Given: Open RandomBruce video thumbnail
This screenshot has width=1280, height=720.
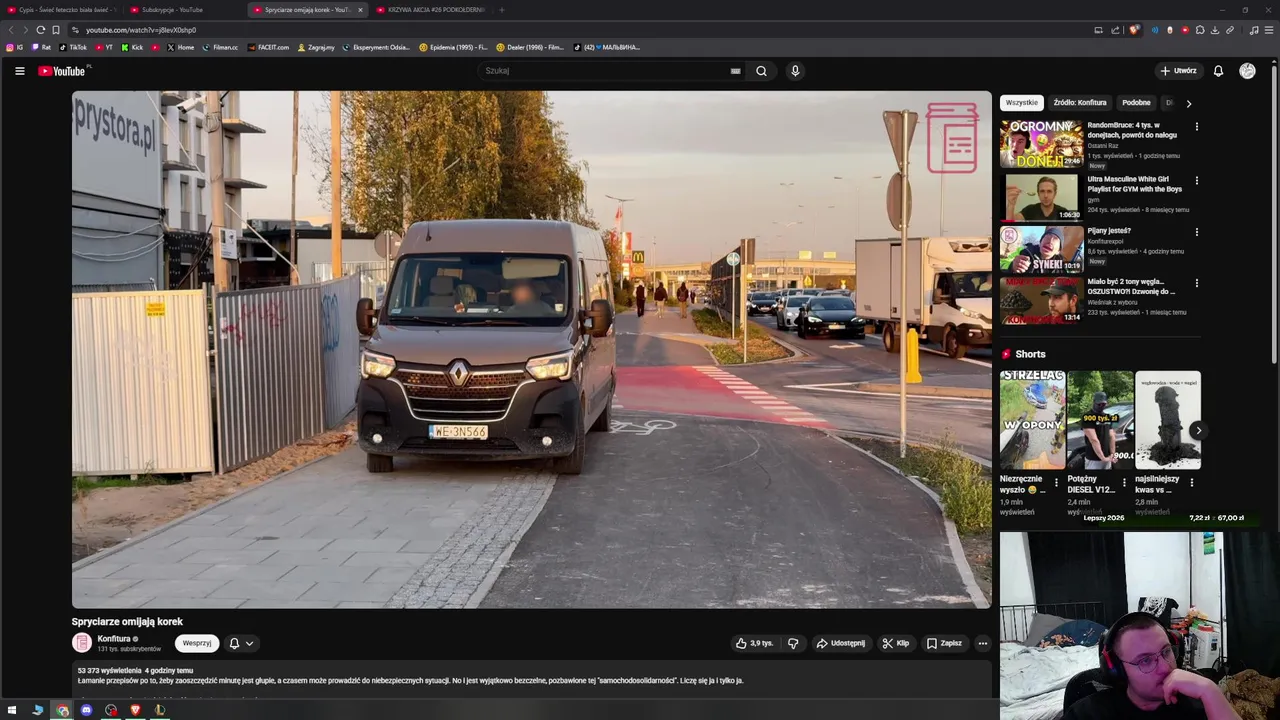Looking at the screenshot, I should click(1041, 143).
